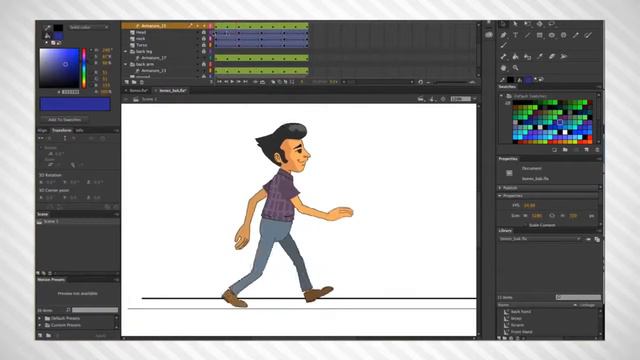Select the Red radio button in Color panel
This screenshot has width=640, height=360.
tap(91, 72)
